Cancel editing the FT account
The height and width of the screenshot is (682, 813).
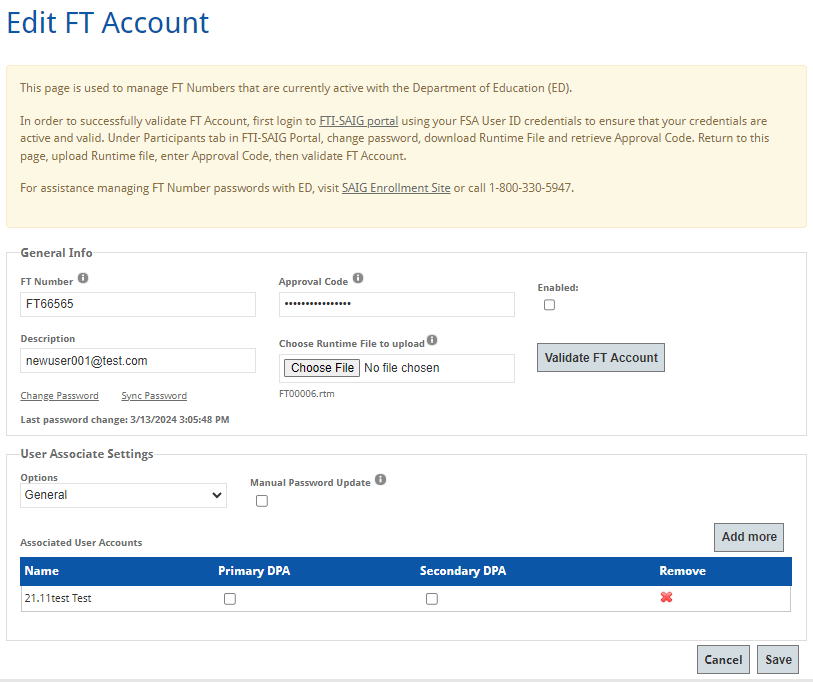[723, 659]
